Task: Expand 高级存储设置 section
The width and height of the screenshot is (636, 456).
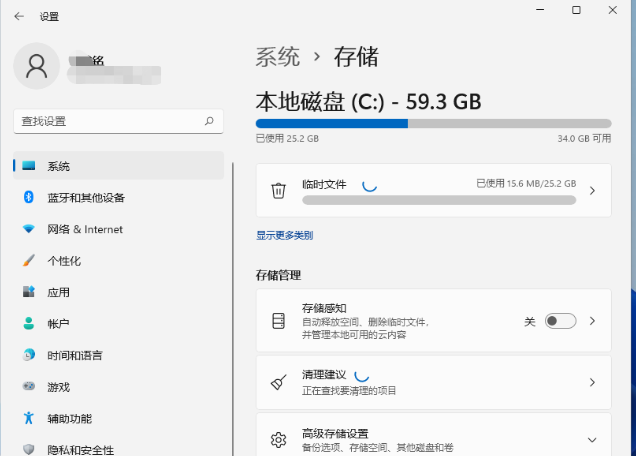Action: [x=591, y=440]
